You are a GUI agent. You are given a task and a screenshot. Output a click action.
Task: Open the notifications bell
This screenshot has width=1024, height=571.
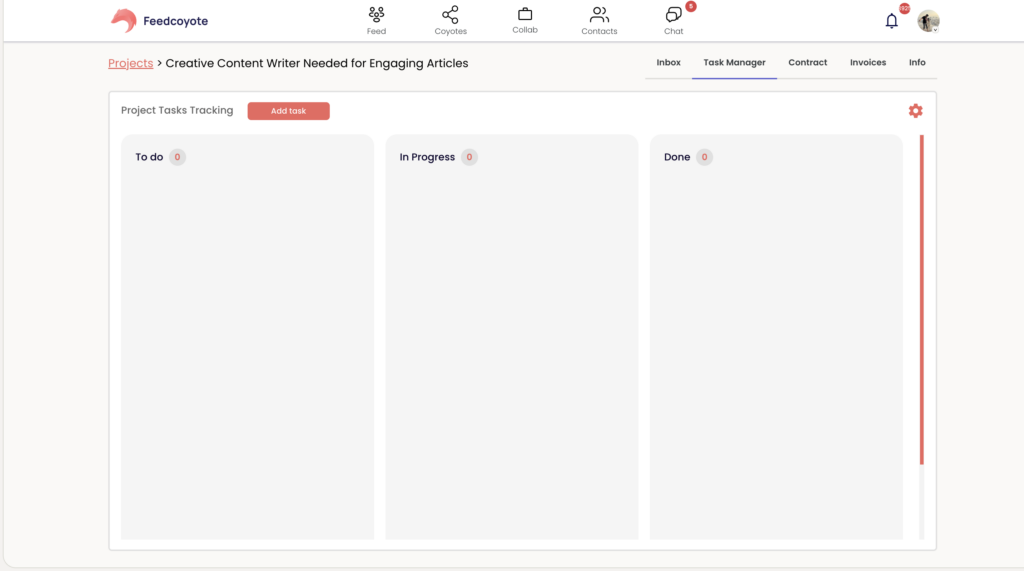pos(892,21)
